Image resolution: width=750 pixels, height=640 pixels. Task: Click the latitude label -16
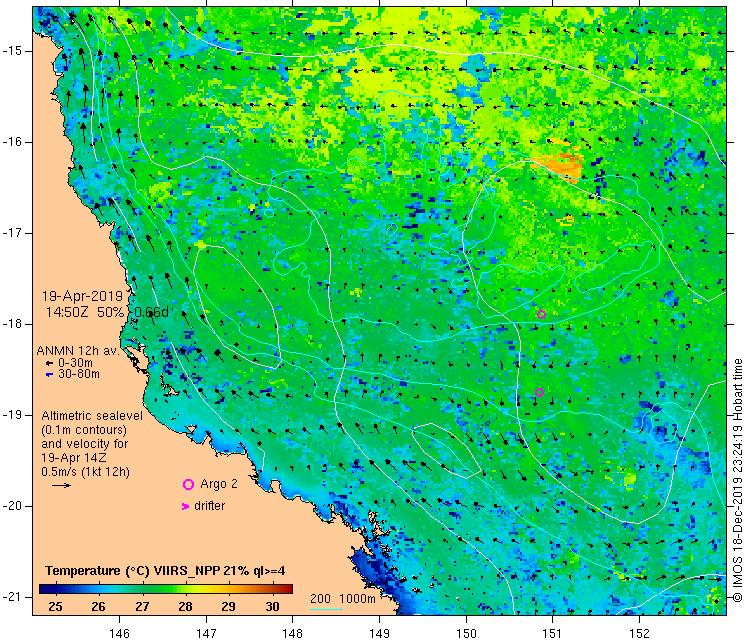(x=11, y=142)
